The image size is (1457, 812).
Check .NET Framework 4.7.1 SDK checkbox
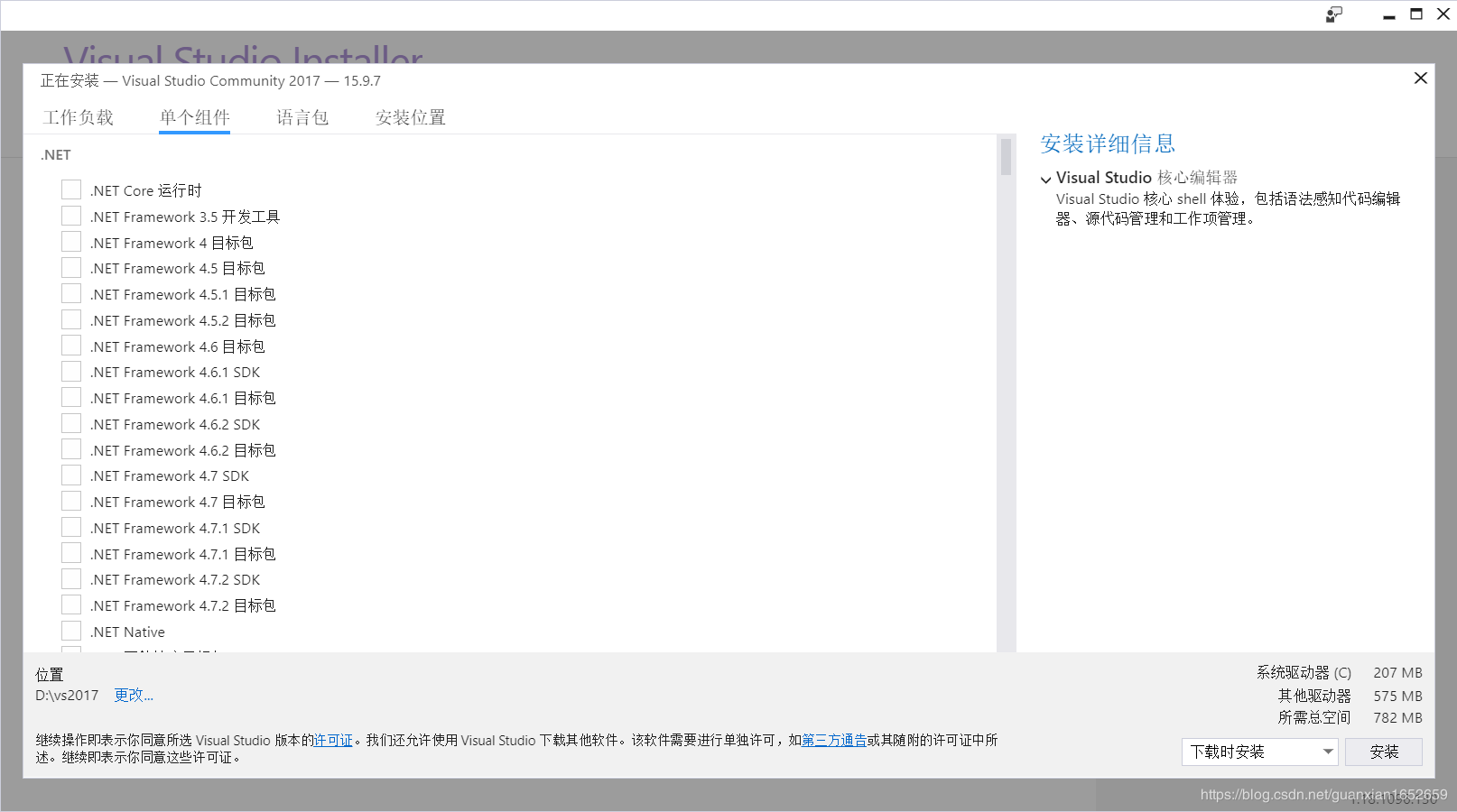(71, 527)
